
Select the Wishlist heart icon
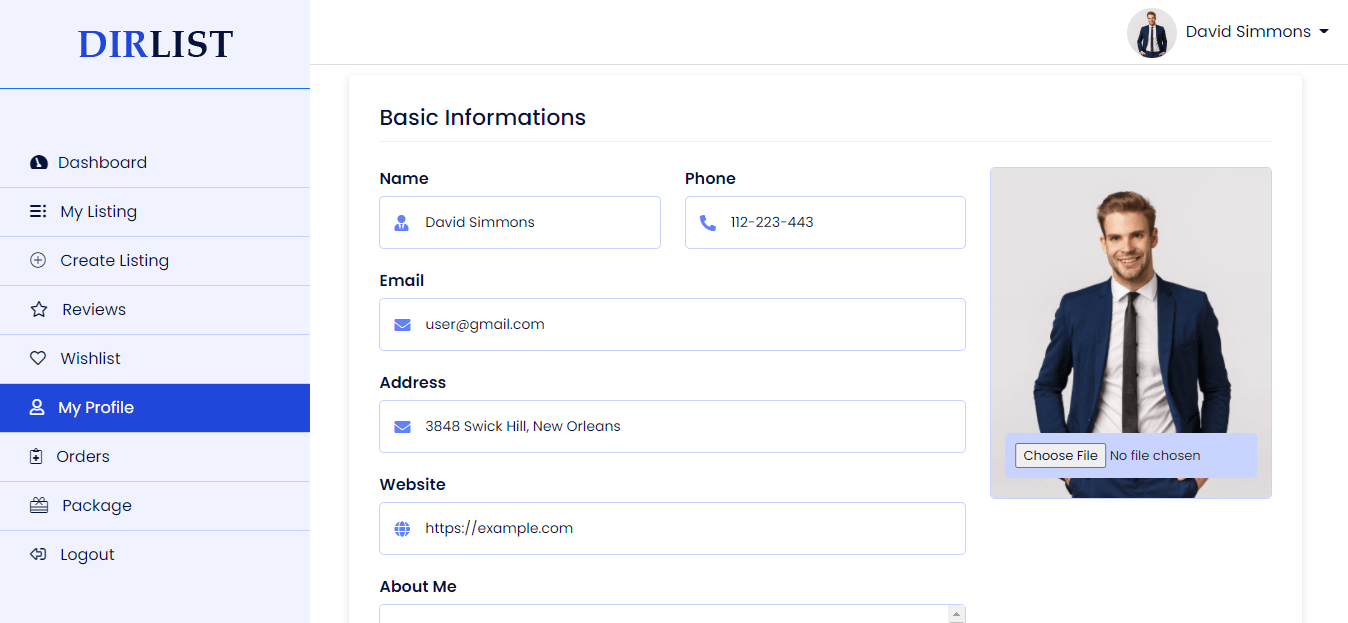point(38,358)
